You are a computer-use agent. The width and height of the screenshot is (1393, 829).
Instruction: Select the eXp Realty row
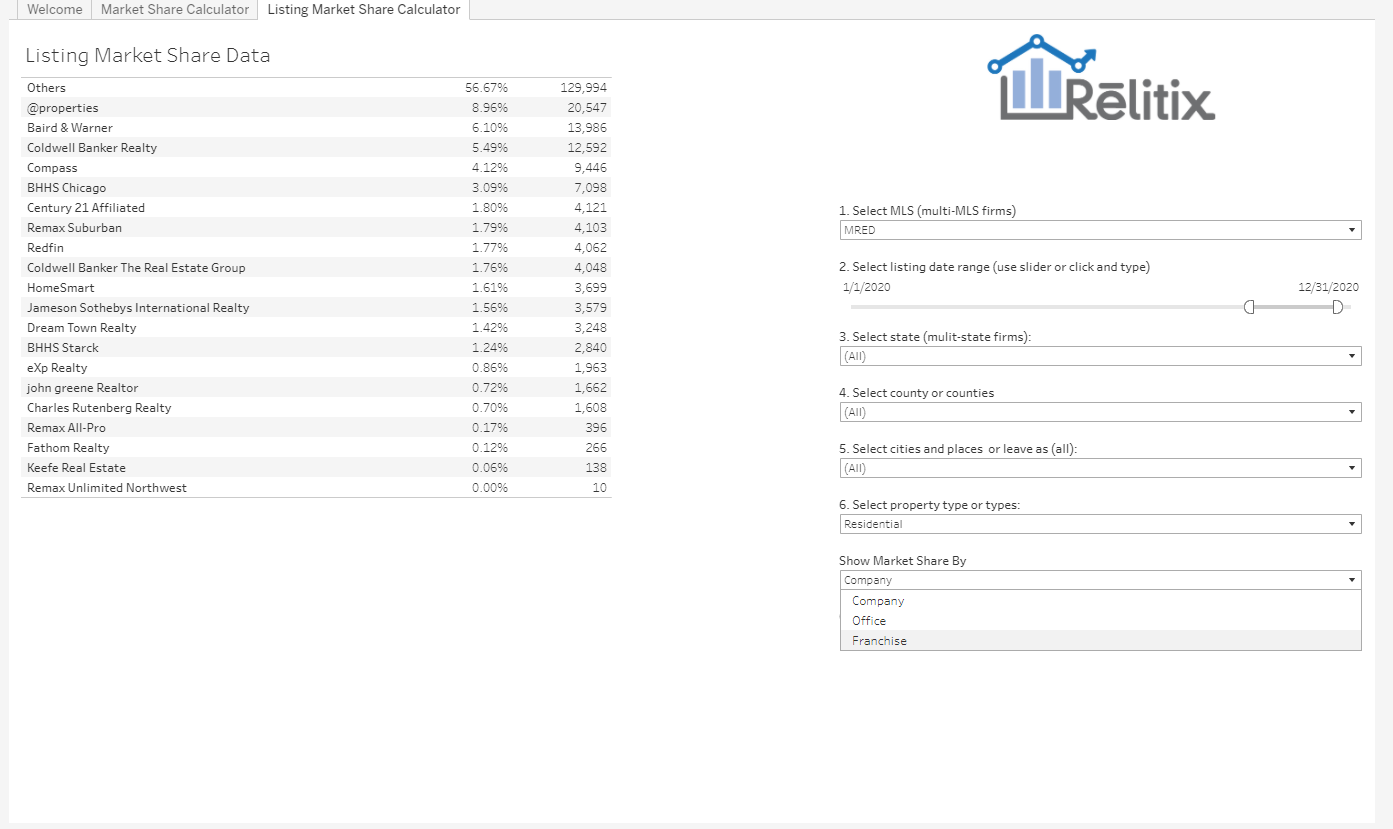(316, 368)
